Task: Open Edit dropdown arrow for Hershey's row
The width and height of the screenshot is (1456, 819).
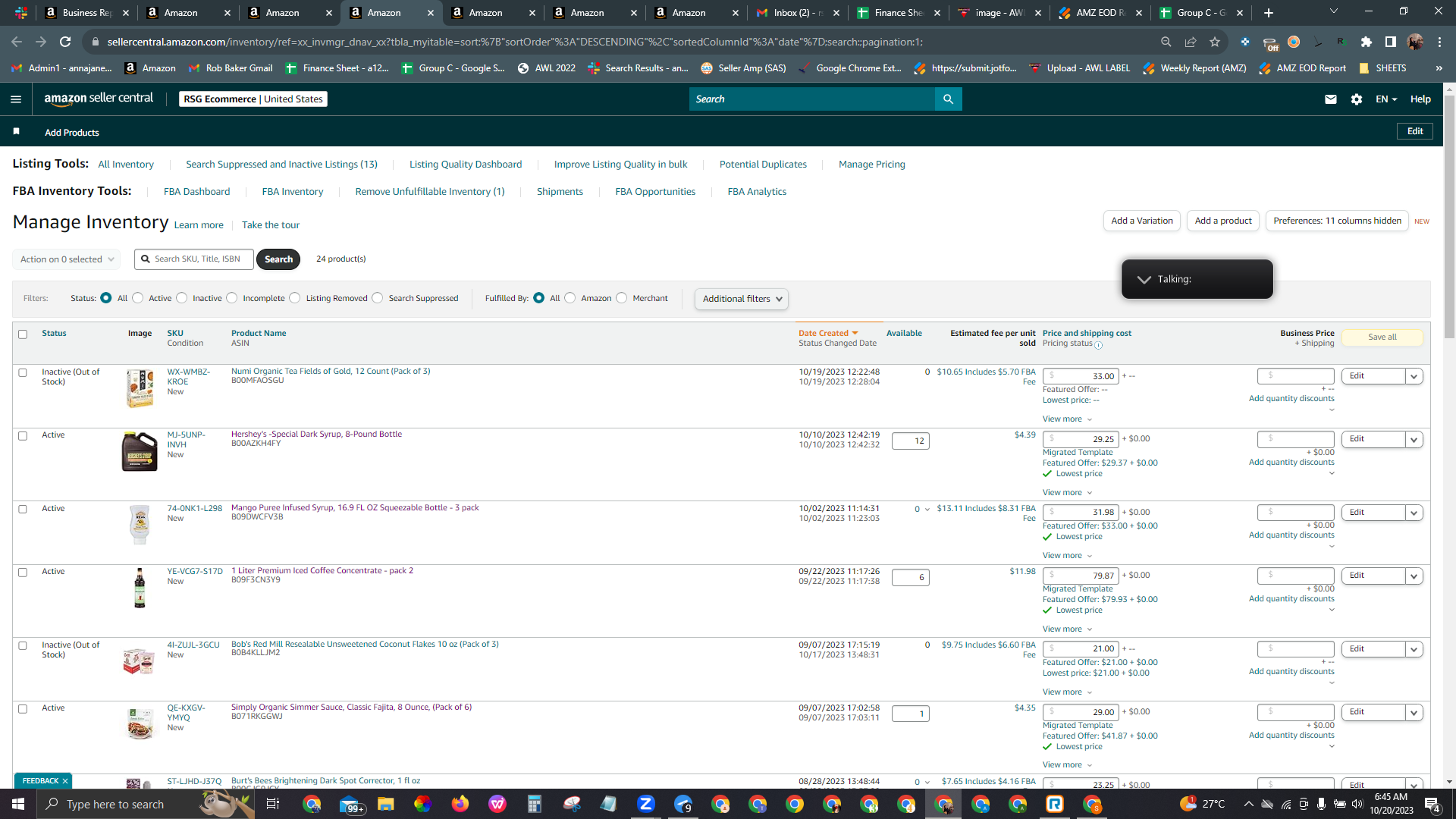Action: (1414, 439)
